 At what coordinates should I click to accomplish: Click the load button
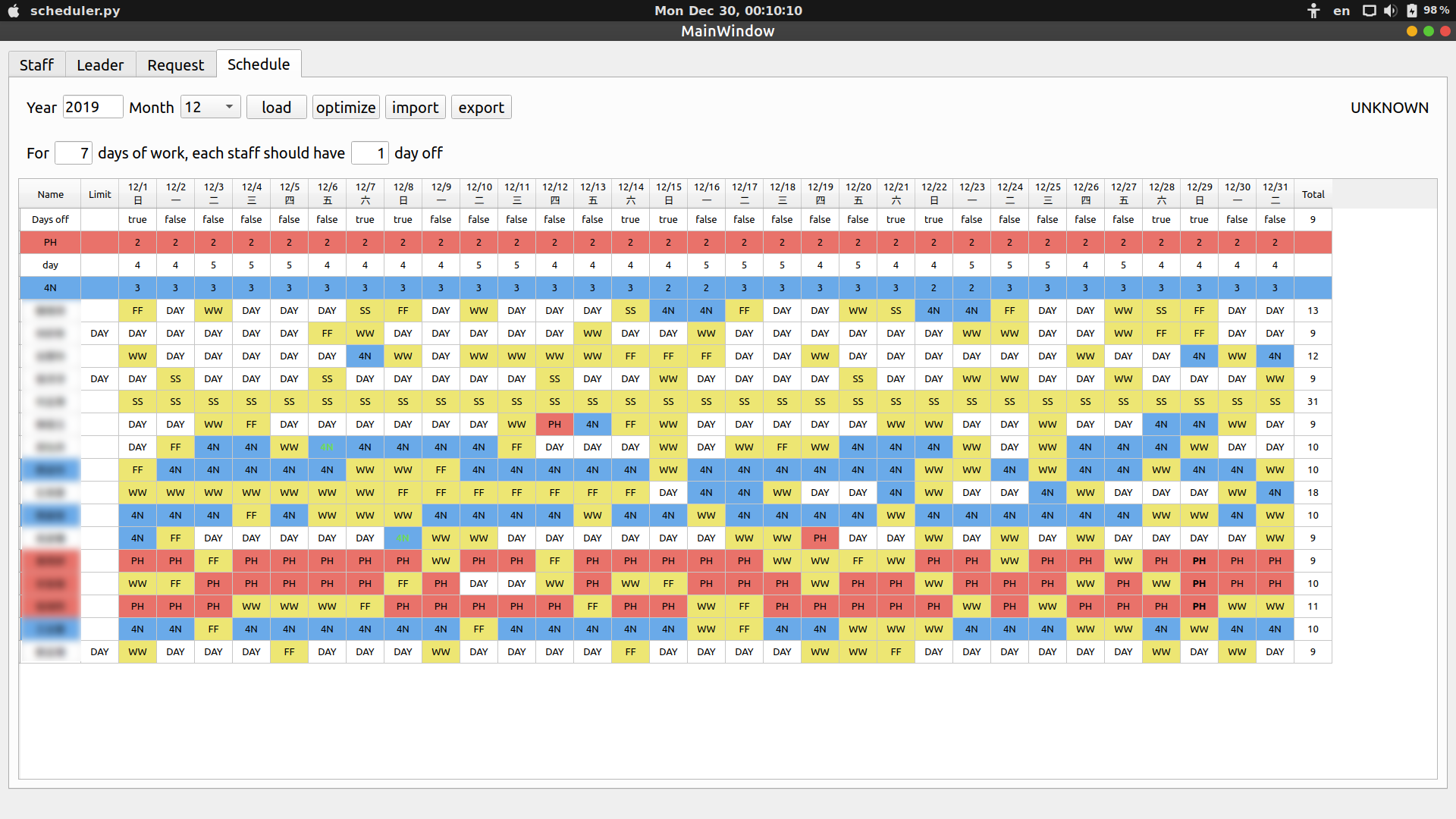(x=276, y=107)
